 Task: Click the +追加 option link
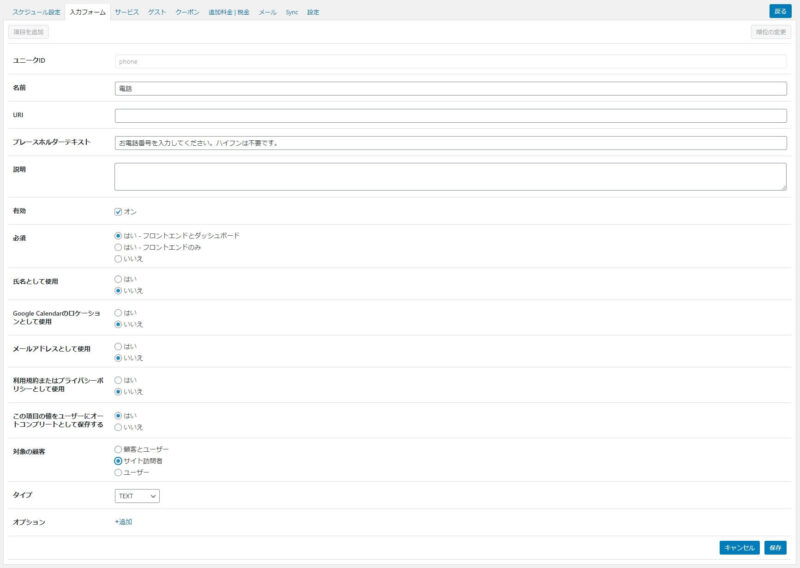point(123,522)
